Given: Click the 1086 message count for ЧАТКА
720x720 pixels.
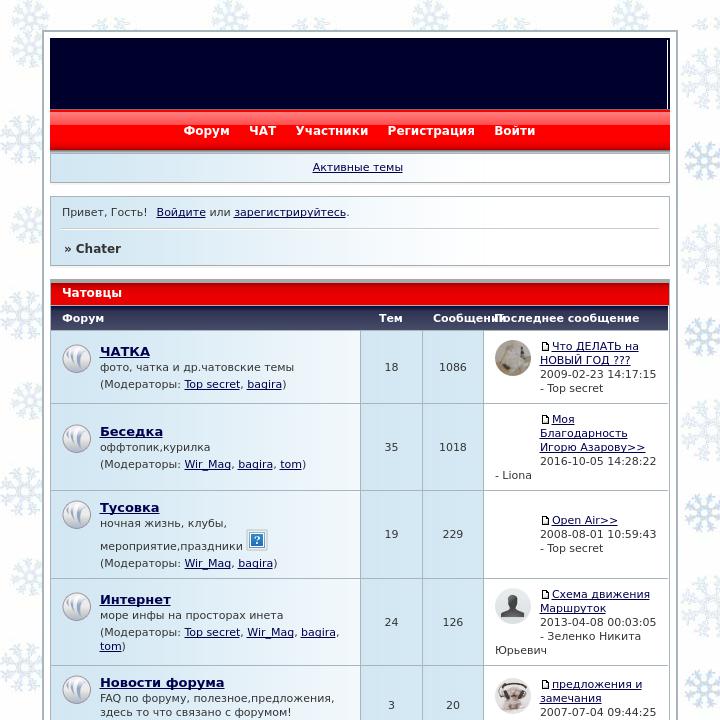Looking at the screenshot, I should click(453, 367).
